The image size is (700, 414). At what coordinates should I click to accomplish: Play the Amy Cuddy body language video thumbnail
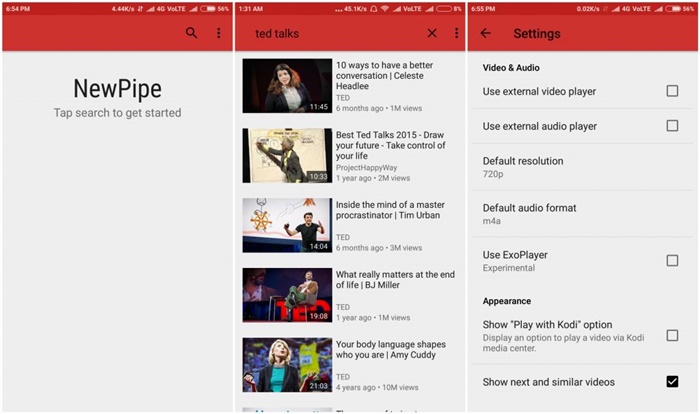pos(287,365)
